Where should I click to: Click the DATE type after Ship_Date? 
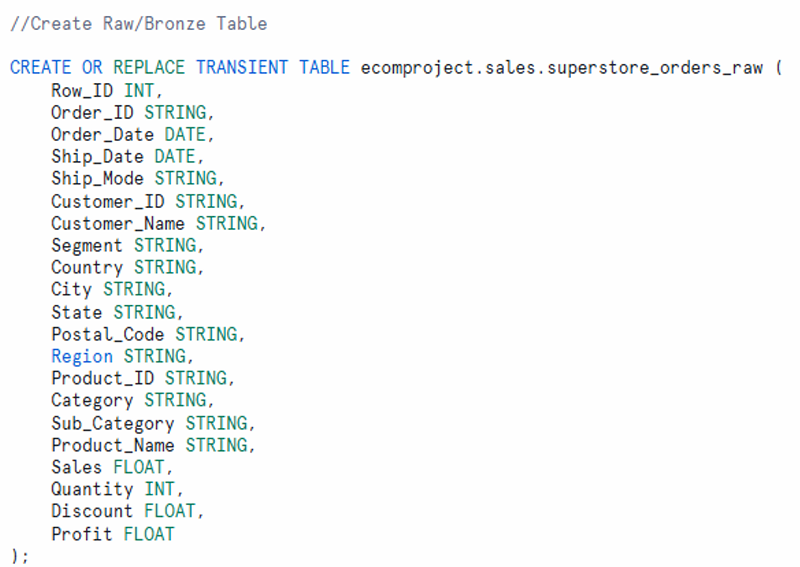[x=175, y=156]
